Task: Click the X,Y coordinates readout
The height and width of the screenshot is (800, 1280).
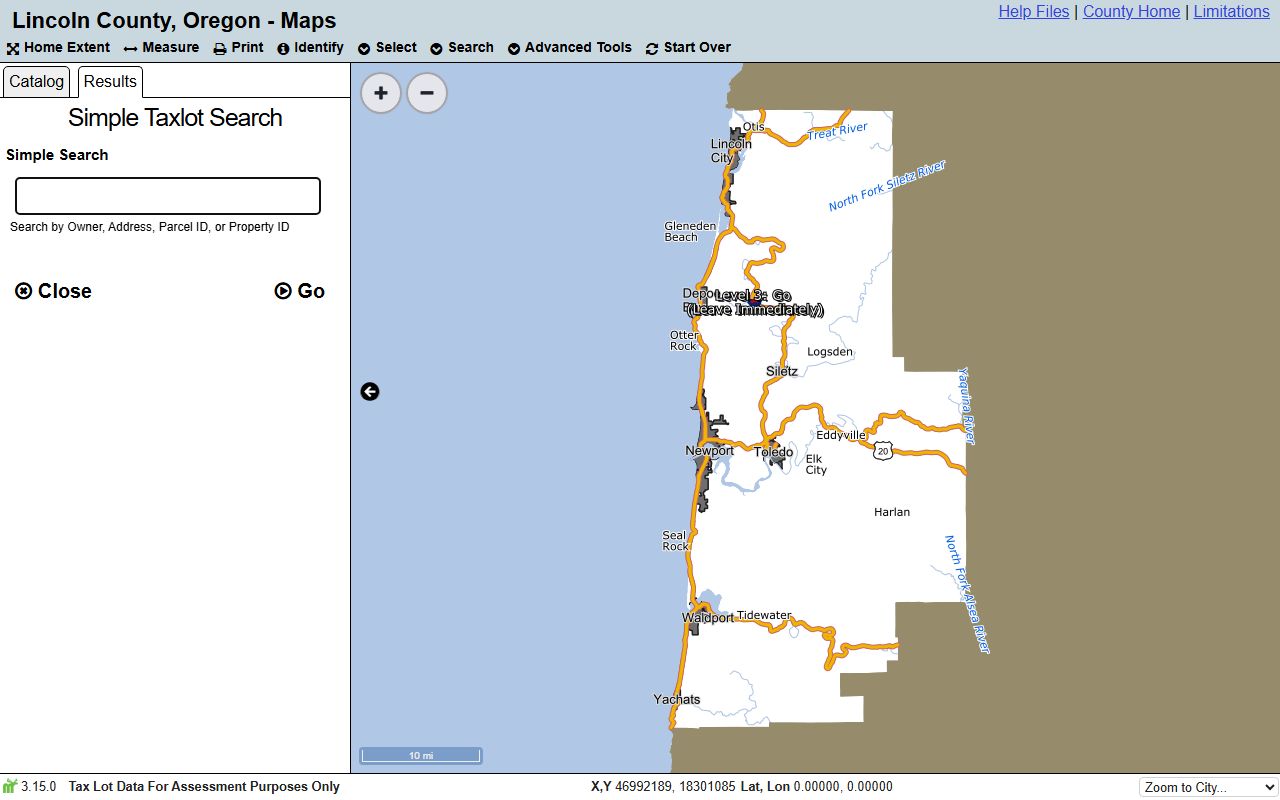Action: coord(663,787)
